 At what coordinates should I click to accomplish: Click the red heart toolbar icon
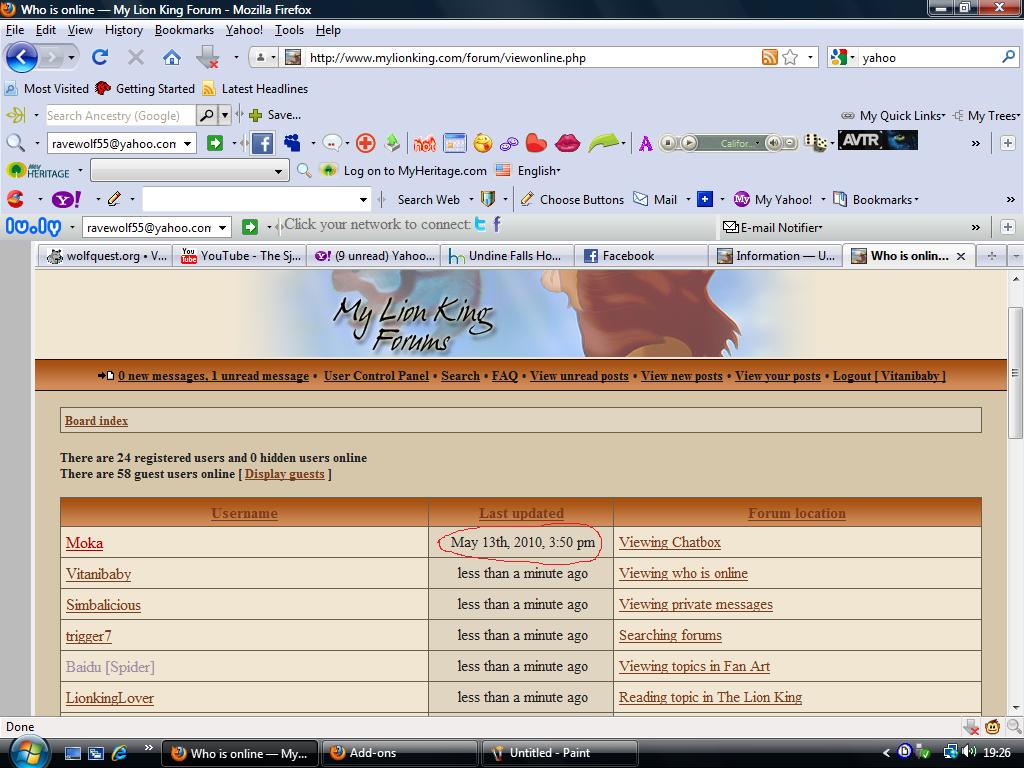pyautogui.click(x=537, y=143)
